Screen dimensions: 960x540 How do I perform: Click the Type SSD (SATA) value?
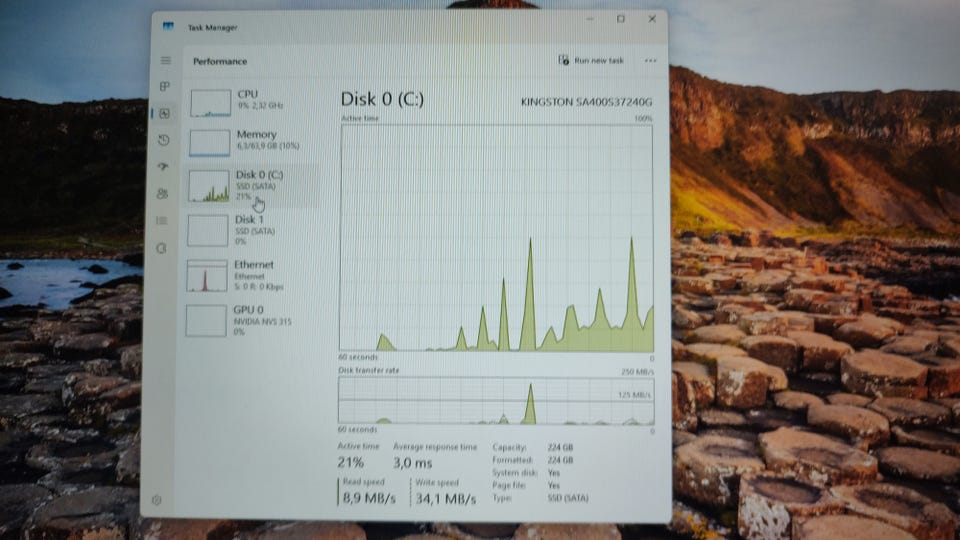568,498
